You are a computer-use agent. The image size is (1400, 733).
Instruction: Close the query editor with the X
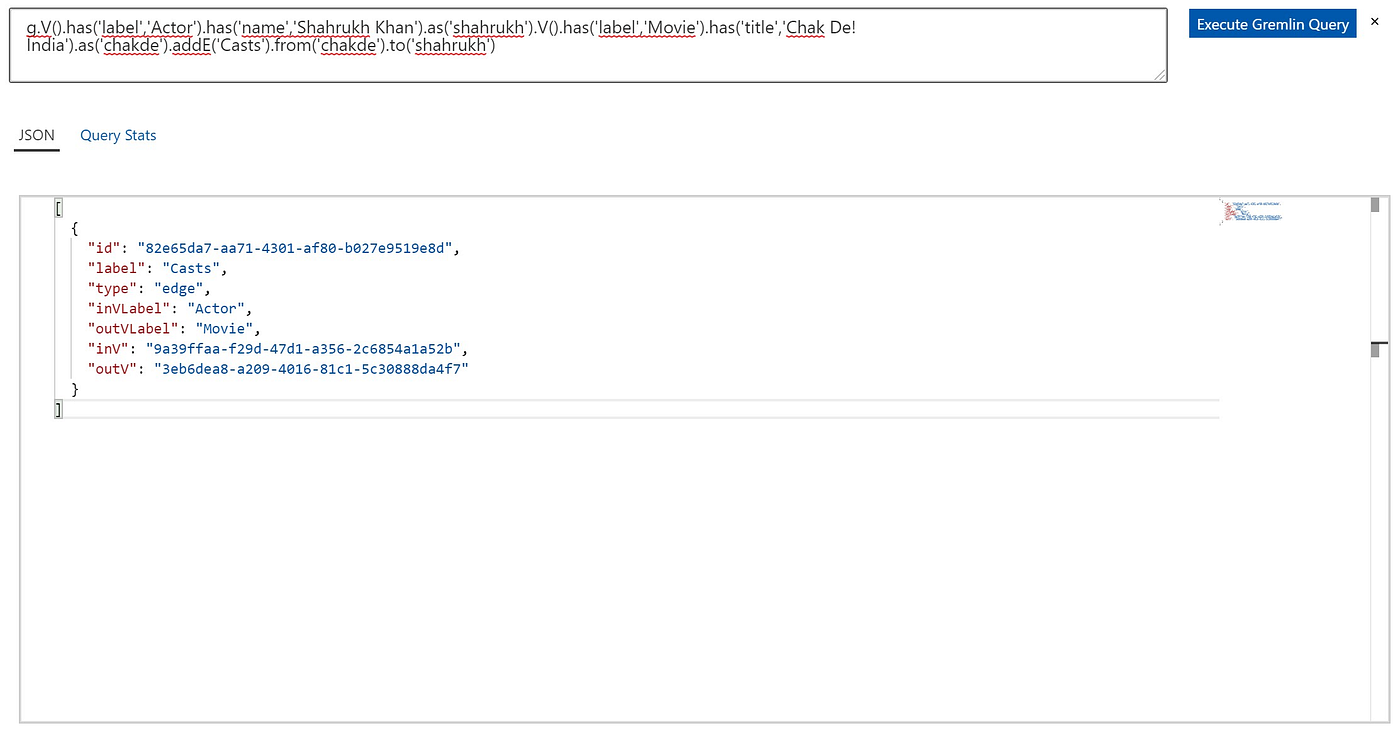tap(1377, 20)
